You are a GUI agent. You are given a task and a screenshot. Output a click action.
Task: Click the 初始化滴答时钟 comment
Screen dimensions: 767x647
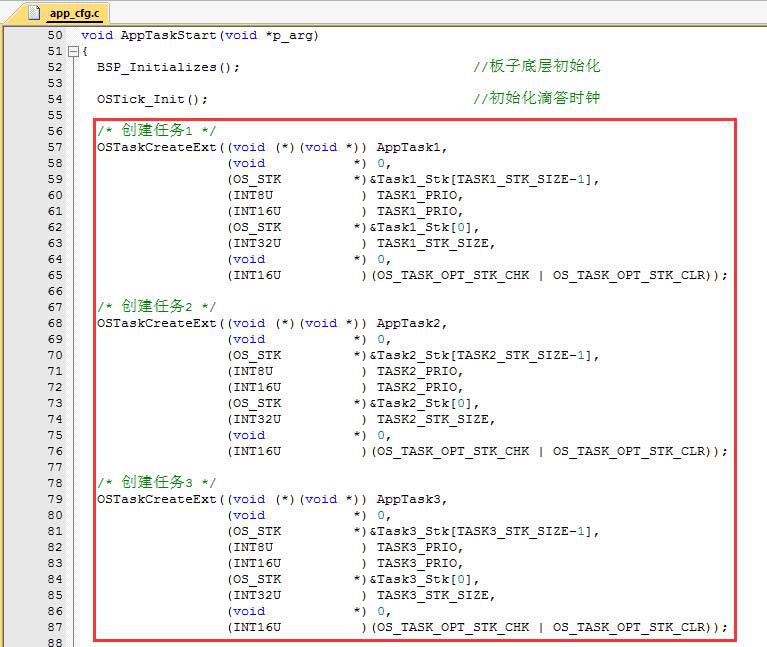click(x=536, y=98)
